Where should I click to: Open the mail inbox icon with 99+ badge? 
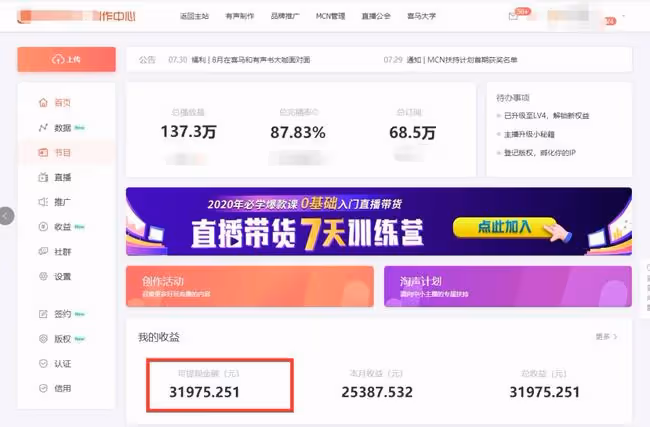tap(513, 16)
